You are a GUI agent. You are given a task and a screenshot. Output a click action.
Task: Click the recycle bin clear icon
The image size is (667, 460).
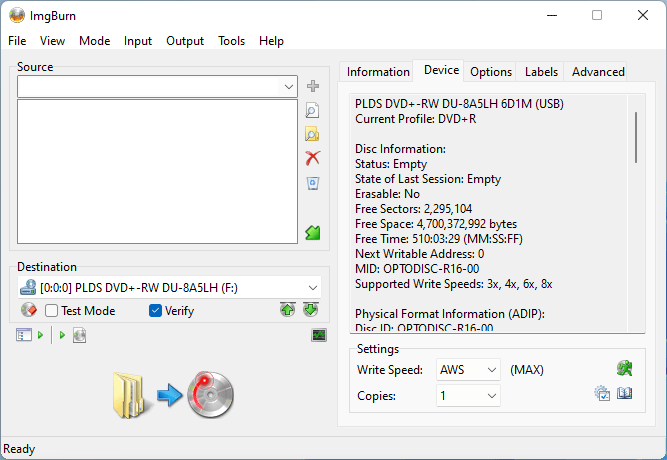click(x=313, y=183)
